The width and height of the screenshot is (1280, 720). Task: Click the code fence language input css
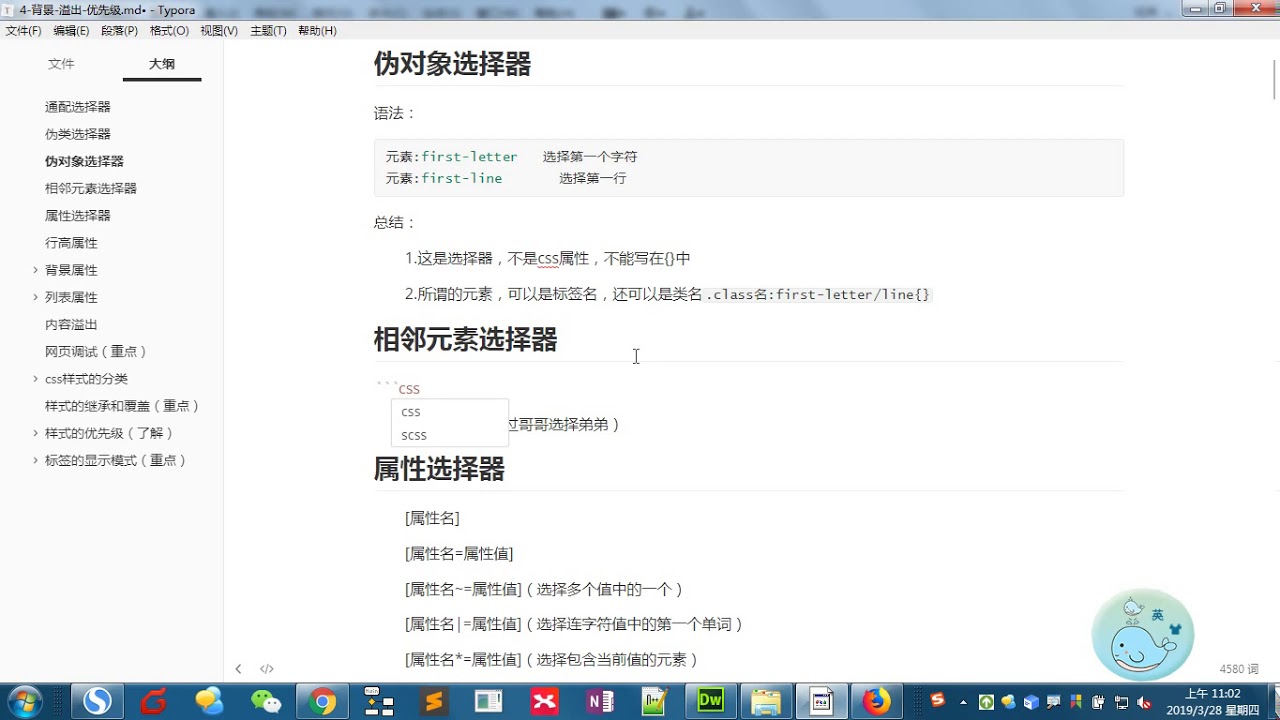(409, 389)
